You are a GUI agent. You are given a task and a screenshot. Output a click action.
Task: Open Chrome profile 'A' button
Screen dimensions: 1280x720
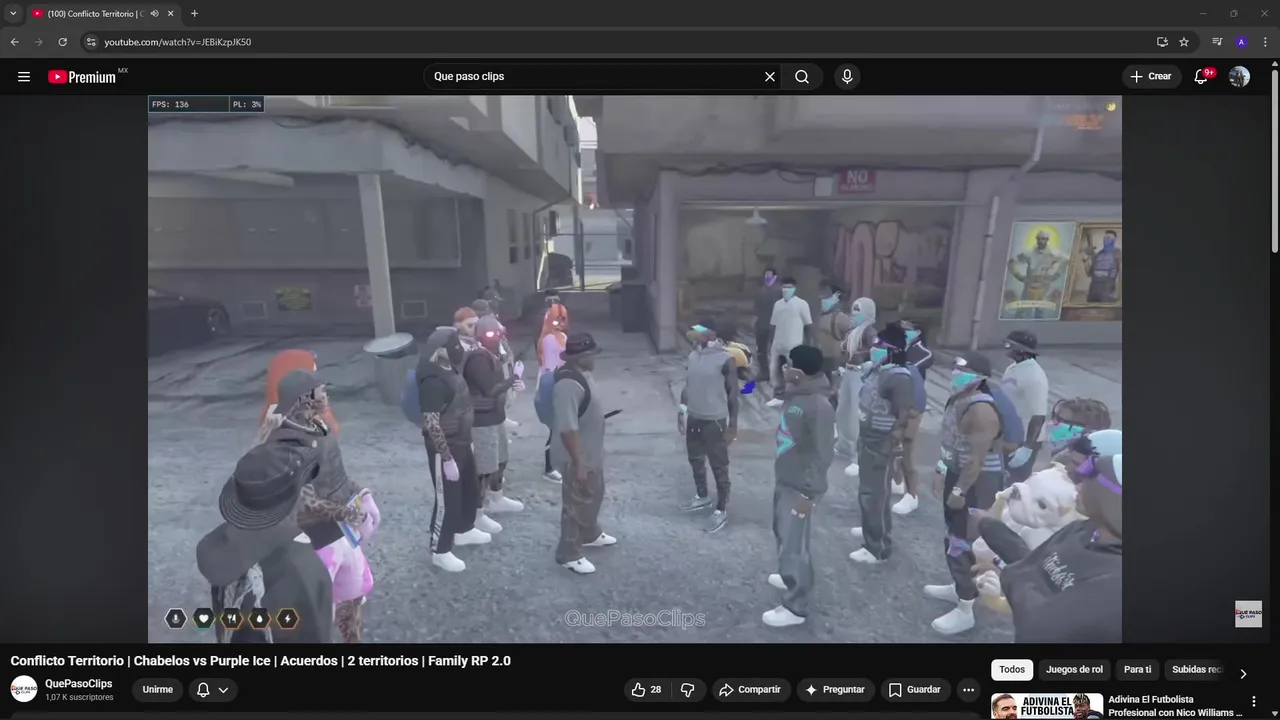[1241, 42]
